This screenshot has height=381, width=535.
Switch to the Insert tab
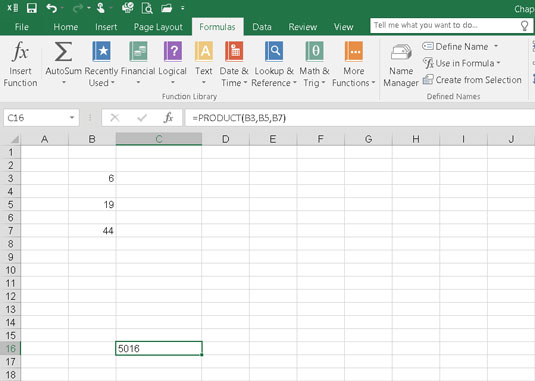(106, 27)
